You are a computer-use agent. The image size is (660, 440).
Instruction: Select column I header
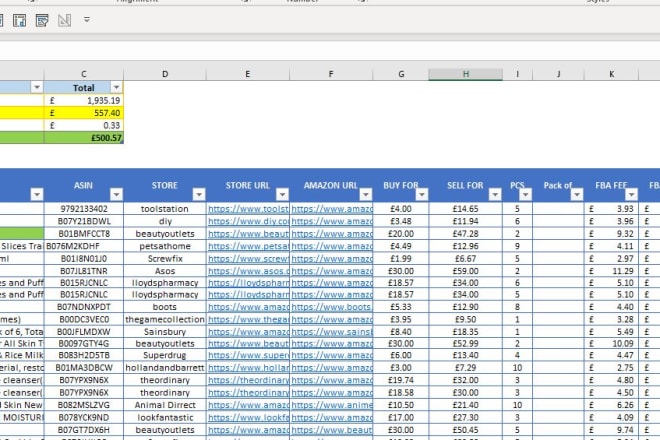(x=517, y=74)
